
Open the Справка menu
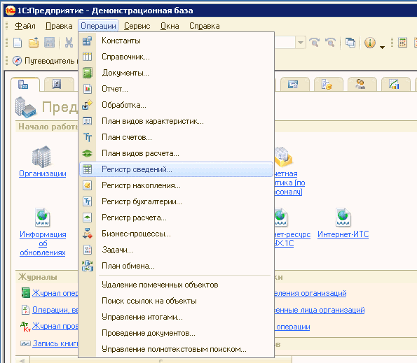[204, 26]
